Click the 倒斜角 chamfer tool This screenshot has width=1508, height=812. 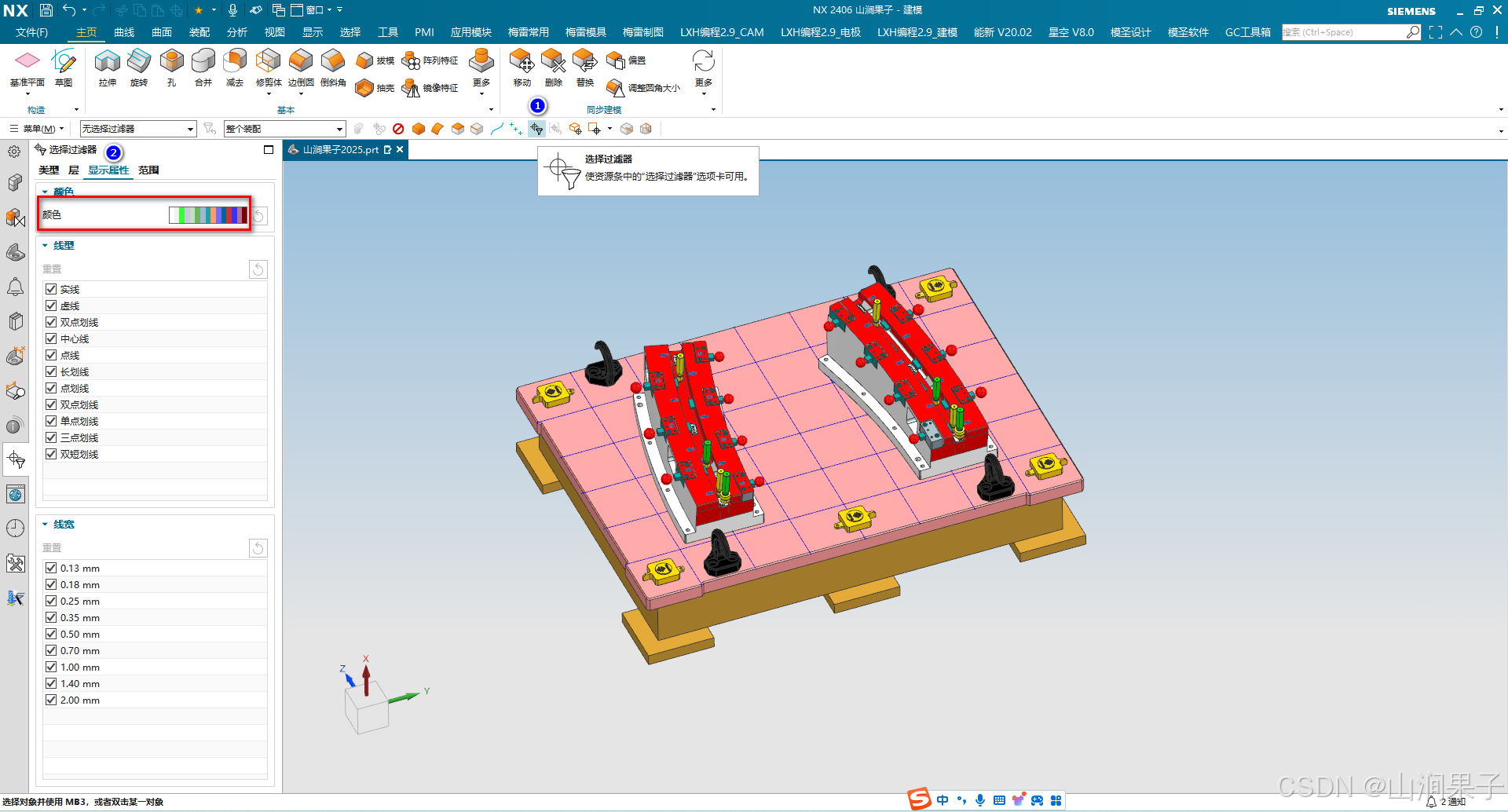click(333, 68)
